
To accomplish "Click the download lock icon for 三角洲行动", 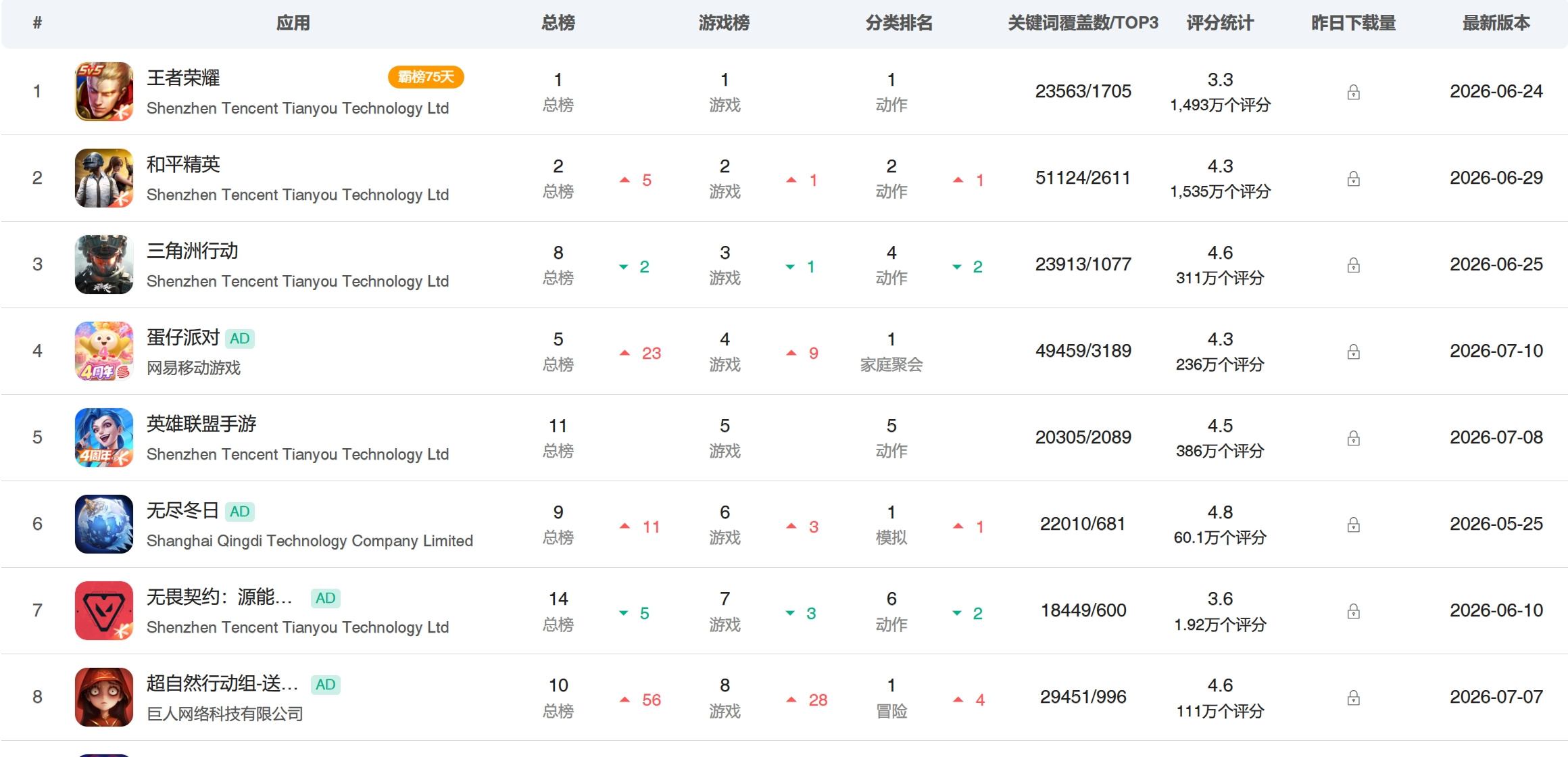I will (x=1353, y=265).
